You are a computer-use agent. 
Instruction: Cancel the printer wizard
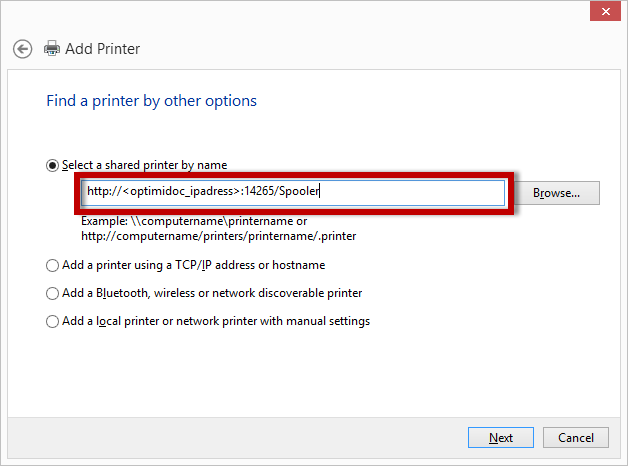pyautogui.click(x=576, y=437)
